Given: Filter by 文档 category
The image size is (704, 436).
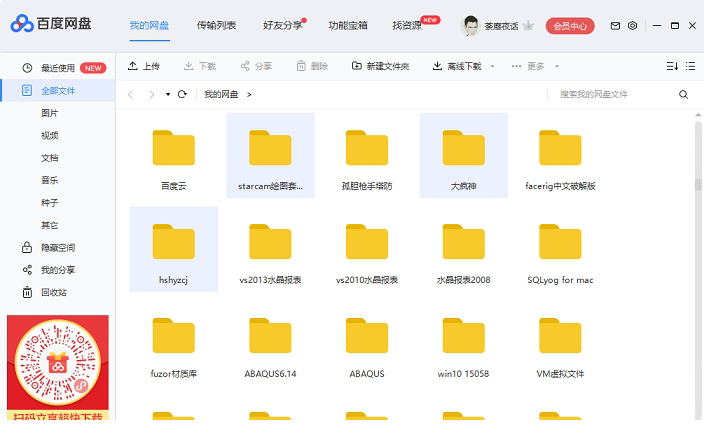Looking at the screenshot, I should [x=49, y=158].
